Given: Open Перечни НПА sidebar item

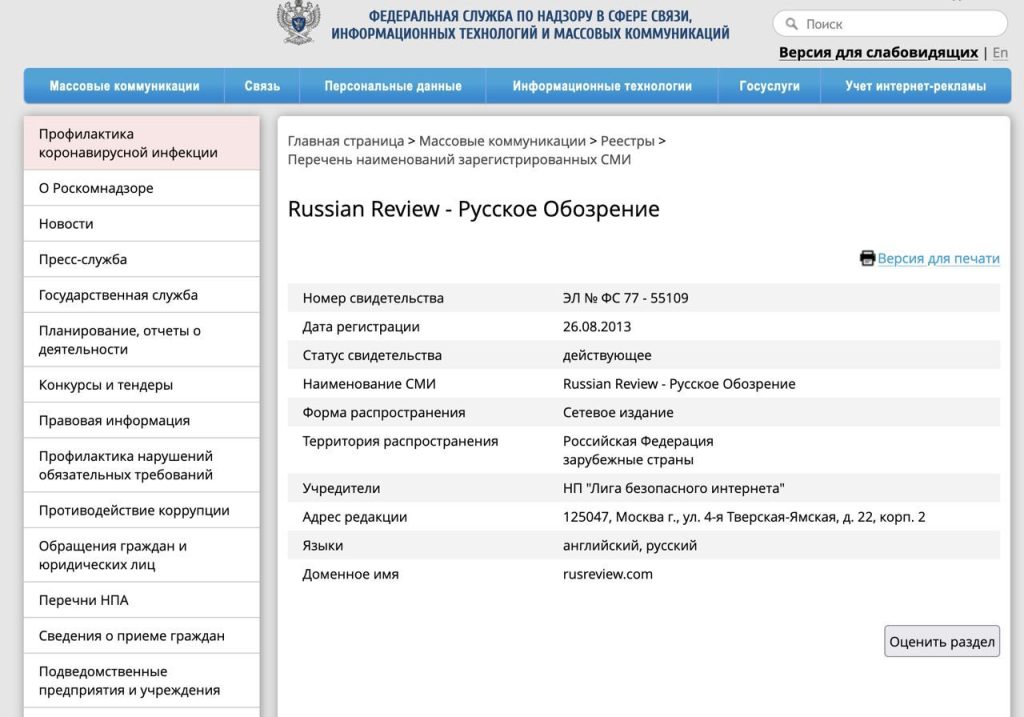Looking at the screenshot, I should 142,600.
